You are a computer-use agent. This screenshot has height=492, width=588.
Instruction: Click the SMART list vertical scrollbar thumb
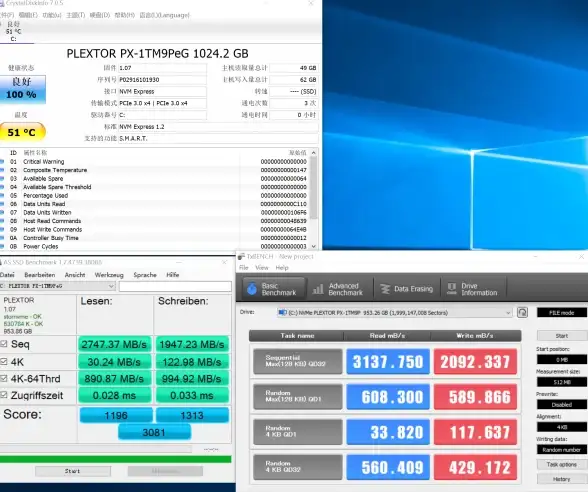(x=314, y=188)
